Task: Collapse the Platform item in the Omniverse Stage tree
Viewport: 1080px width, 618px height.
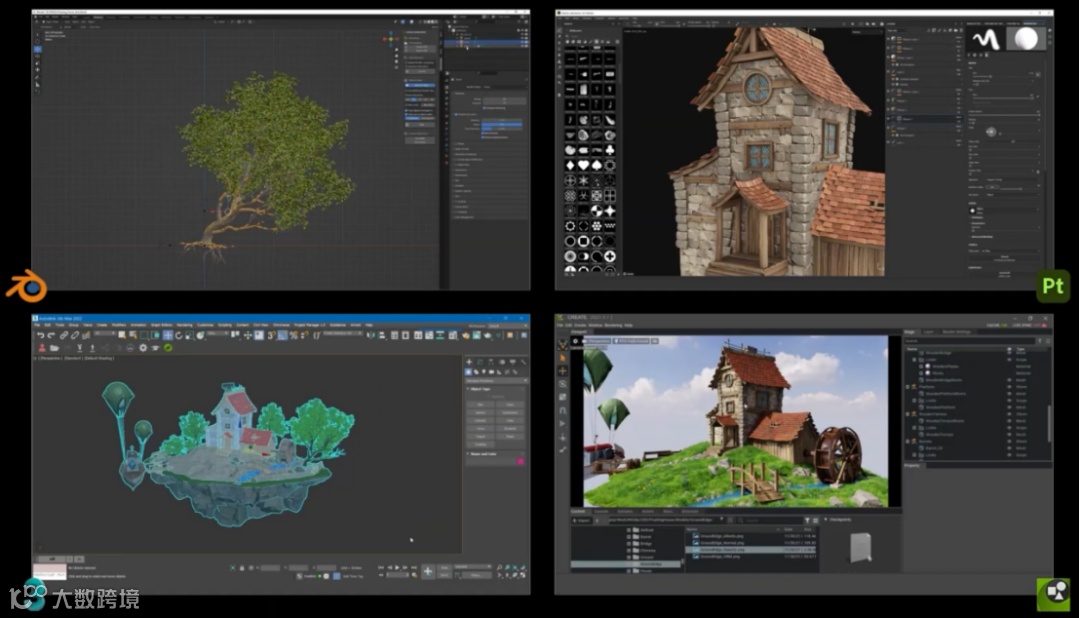Action: point(907,387)
